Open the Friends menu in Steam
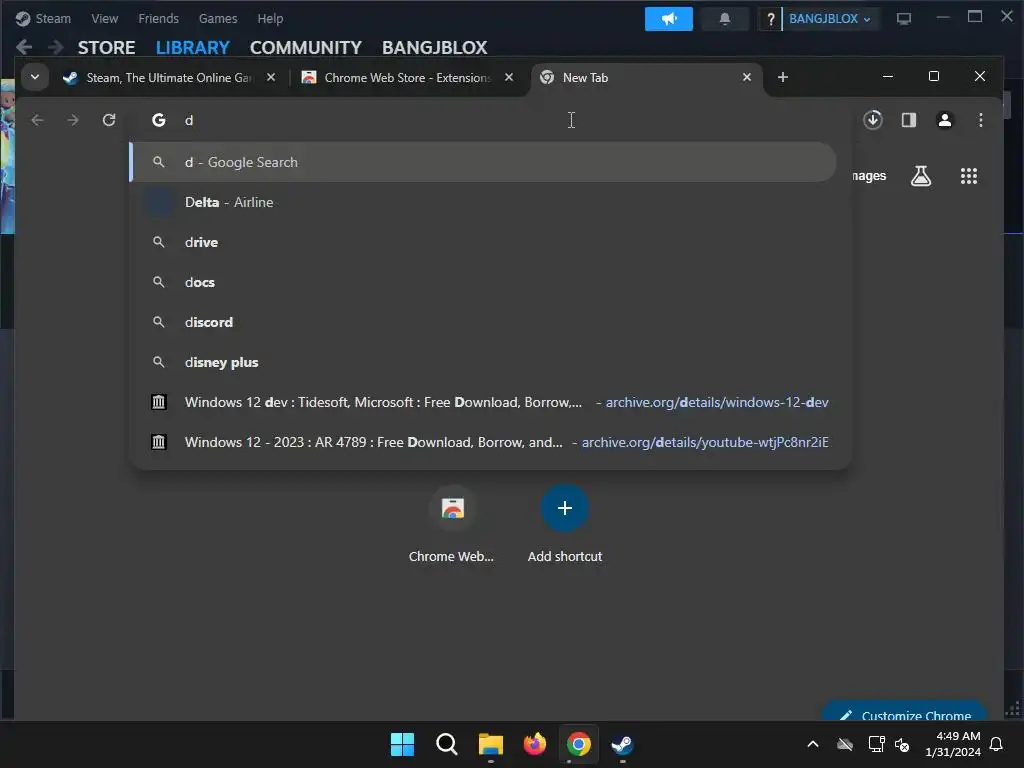The height and width of the screenshot is (768, 1024). [158, 18]
